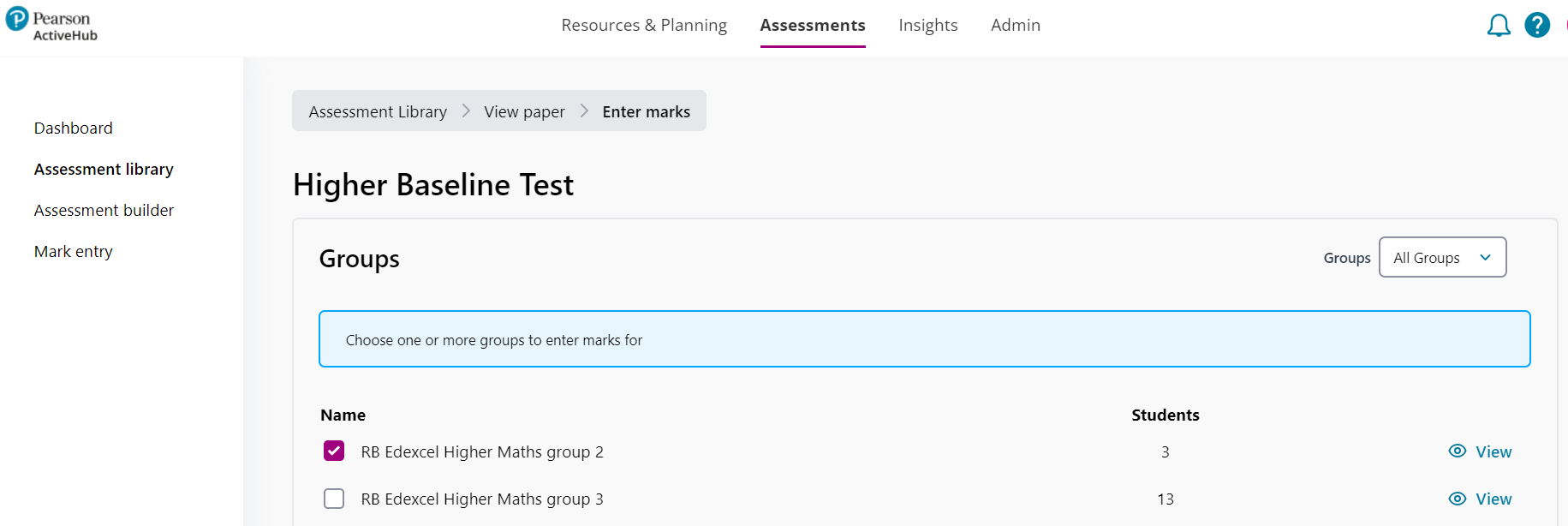
Task: Switch to the Insights tab
Action: click(927, 26)
